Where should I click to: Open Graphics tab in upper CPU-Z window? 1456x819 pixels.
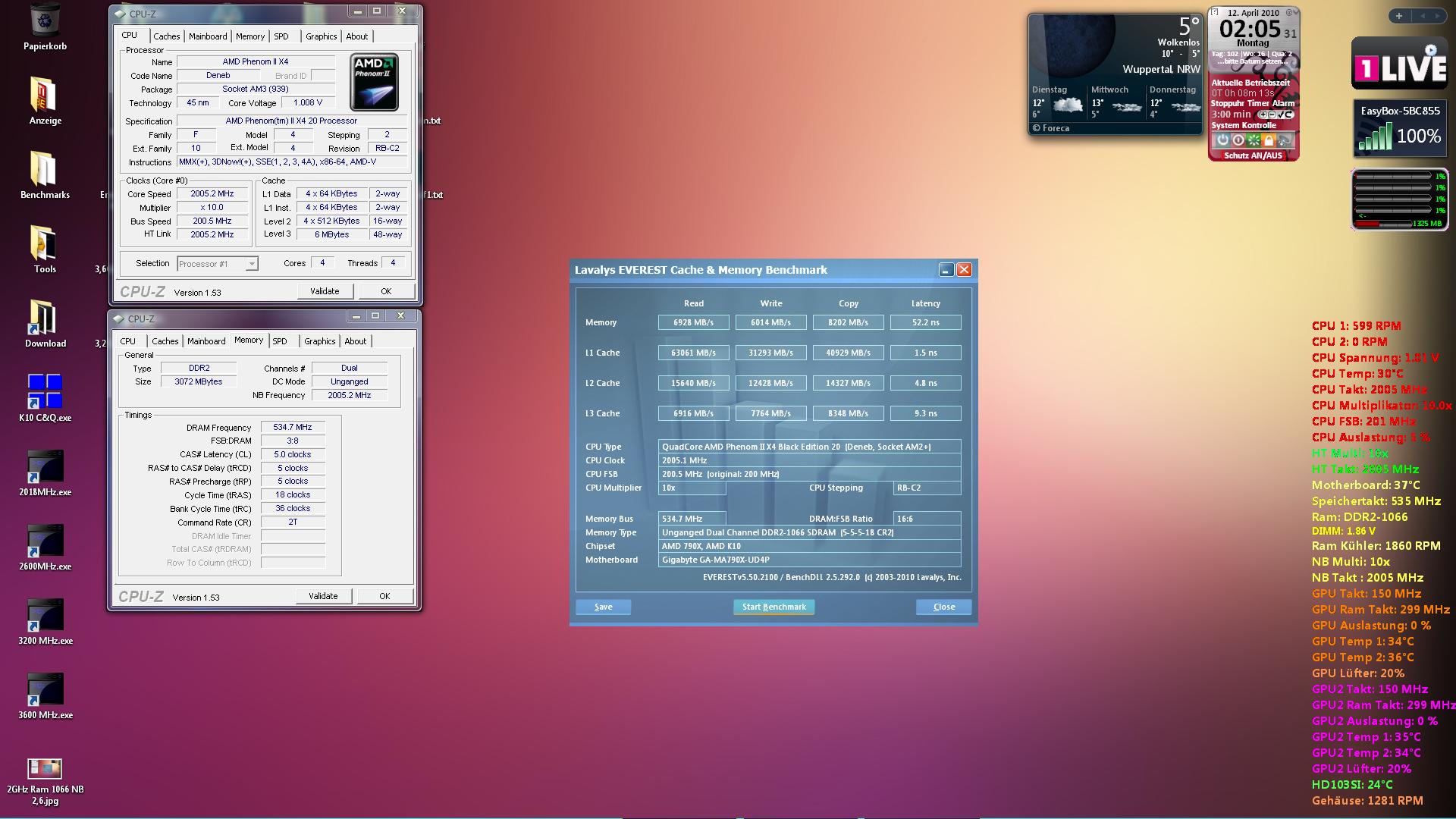[322, 36]
